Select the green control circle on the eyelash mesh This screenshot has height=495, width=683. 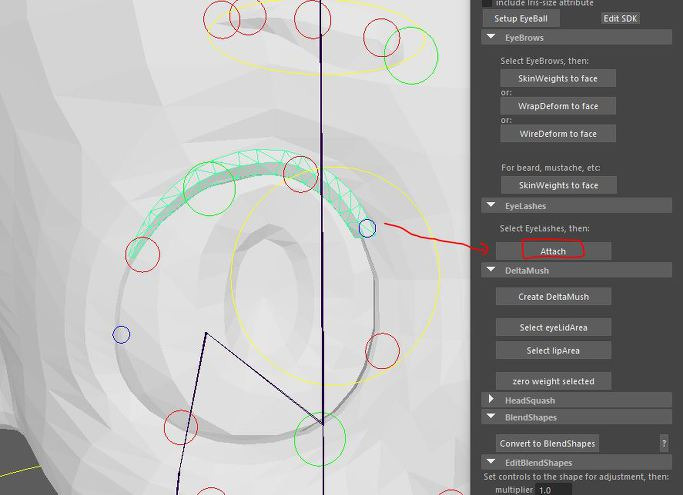[x=210, y=188]
